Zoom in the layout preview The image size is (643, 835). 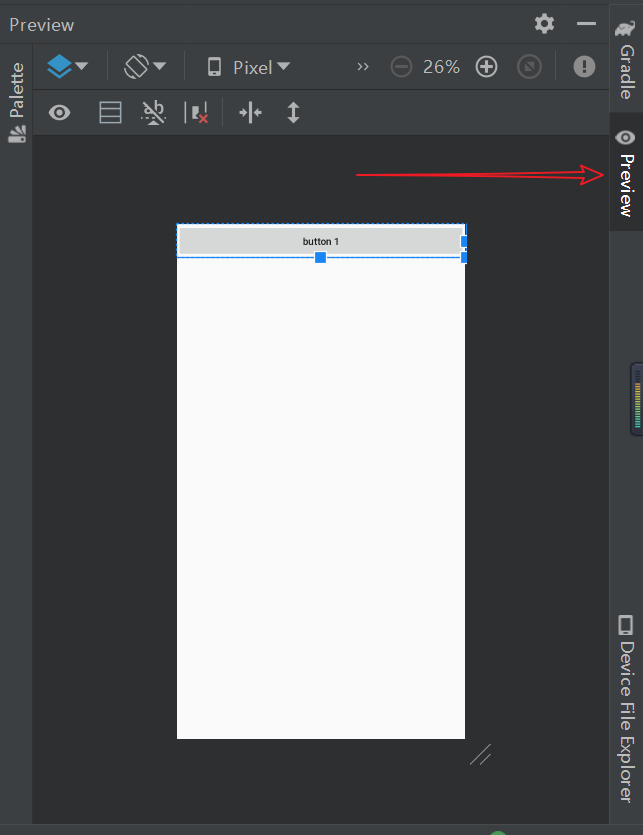(x=486, y=67)
